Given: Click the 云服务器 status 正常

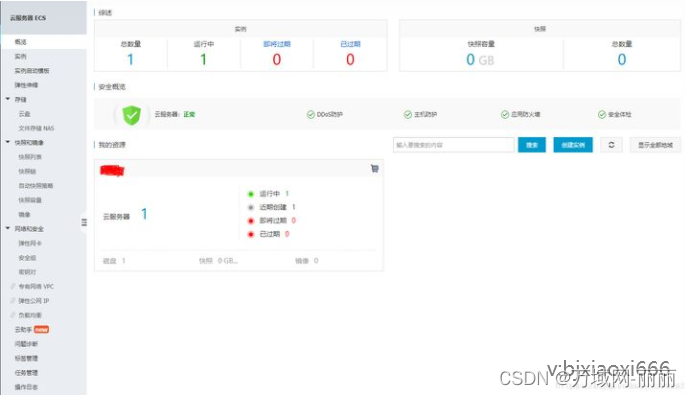Looking at the screenshot, I should click(189, 115).
